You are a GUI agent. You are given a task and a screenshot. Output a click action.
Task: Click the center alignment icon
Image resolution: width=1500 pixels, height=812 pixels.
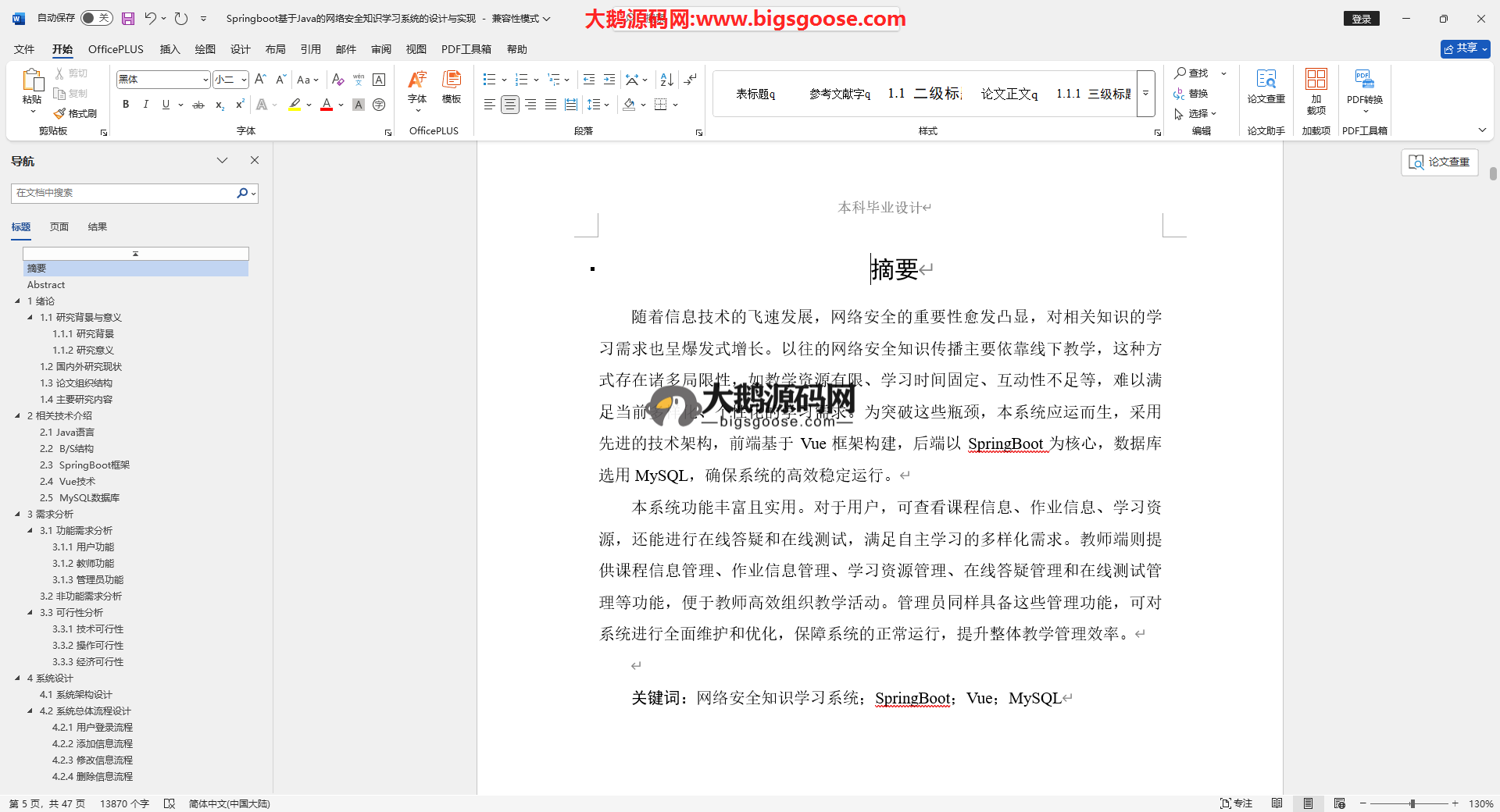509,105
